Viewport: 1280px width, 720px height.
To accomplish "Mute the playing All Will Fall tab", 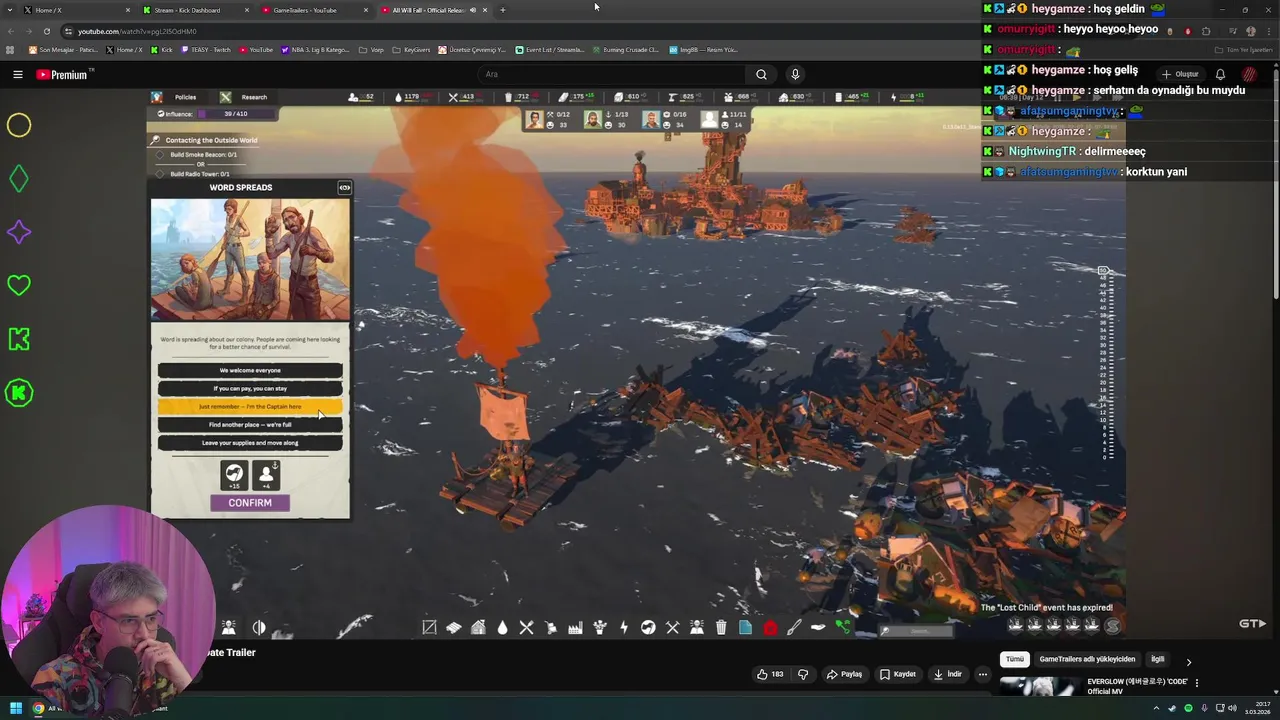I will point(473,10).
